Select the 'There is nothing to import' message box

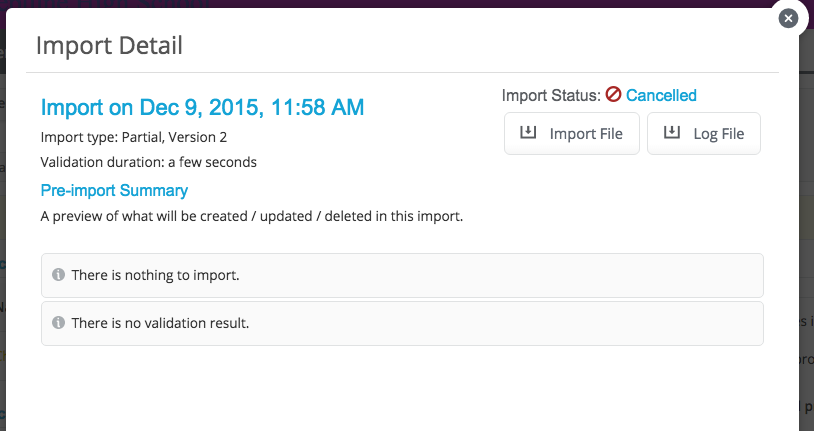402,275
